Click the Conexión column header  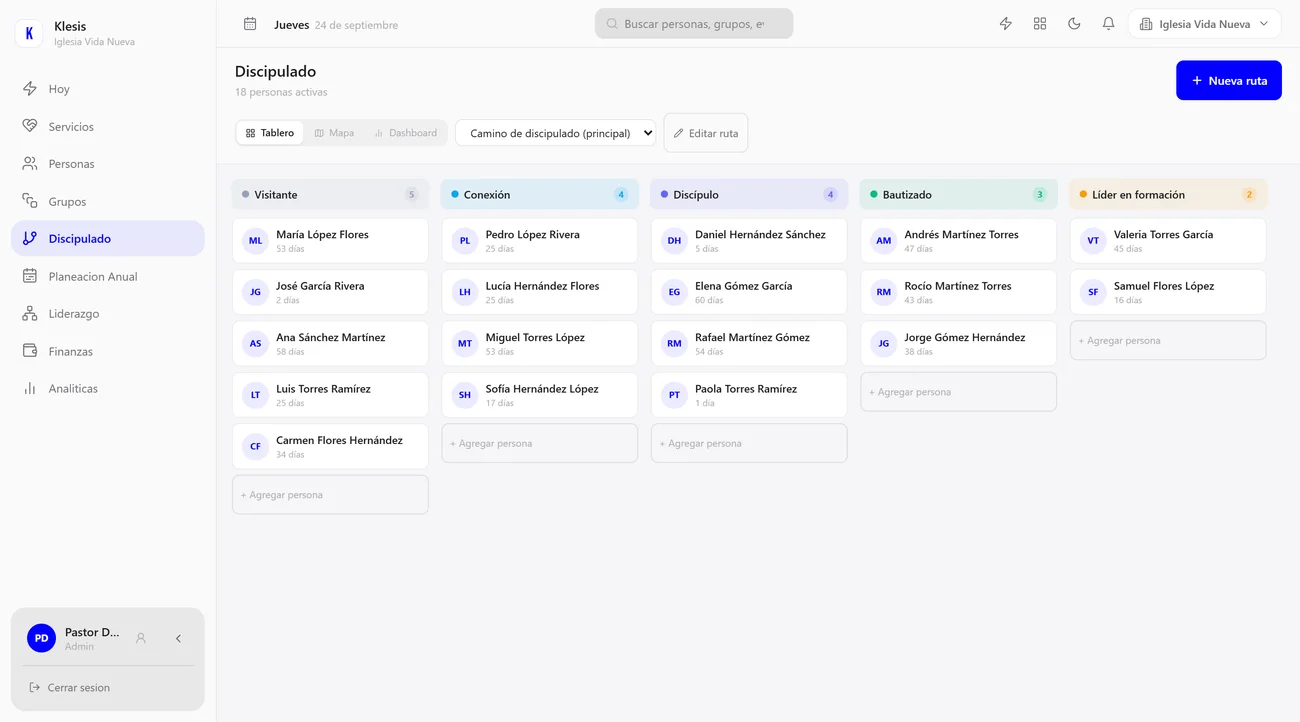540,195
